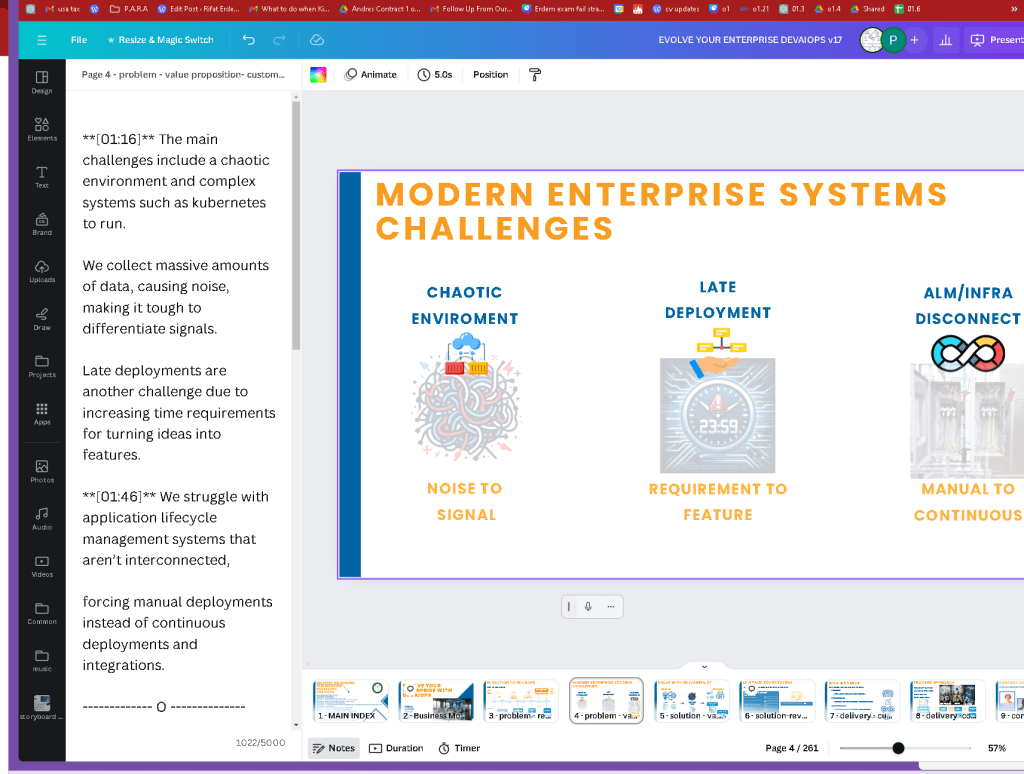Open the background color picker swatch
The image size is (1024, 774).
click(318, 74)
